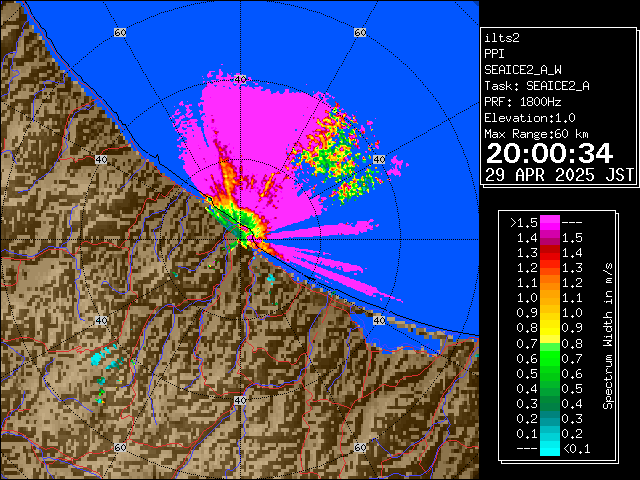Image resolution: width=640 pixels, height=480 pixels.
Task: Select the 'Task: SEAICE2_A' line
Action: point(537,86)
